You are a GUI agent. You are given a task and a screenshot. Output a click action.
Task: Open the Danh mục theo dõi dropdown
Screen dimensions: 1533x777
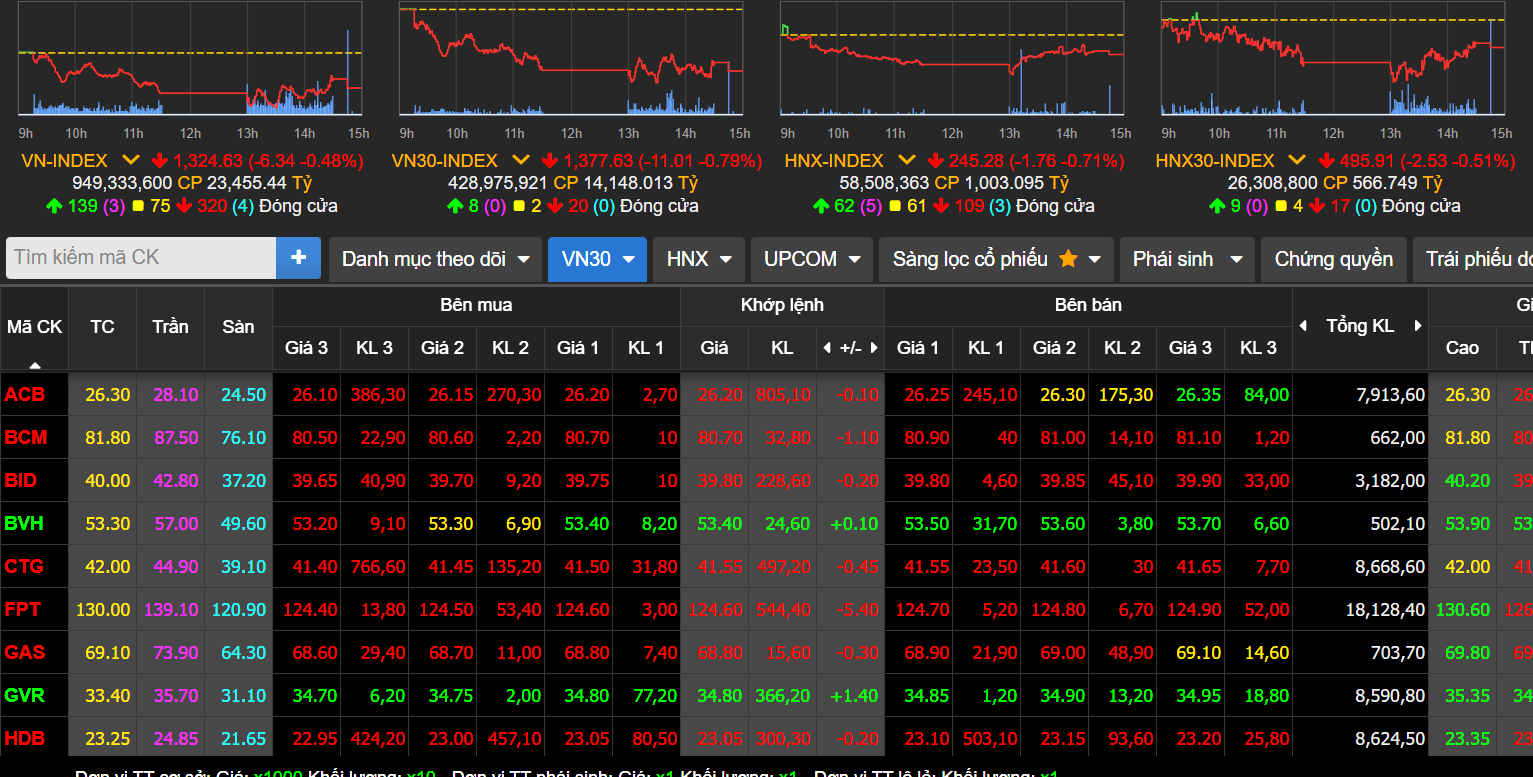435,259
